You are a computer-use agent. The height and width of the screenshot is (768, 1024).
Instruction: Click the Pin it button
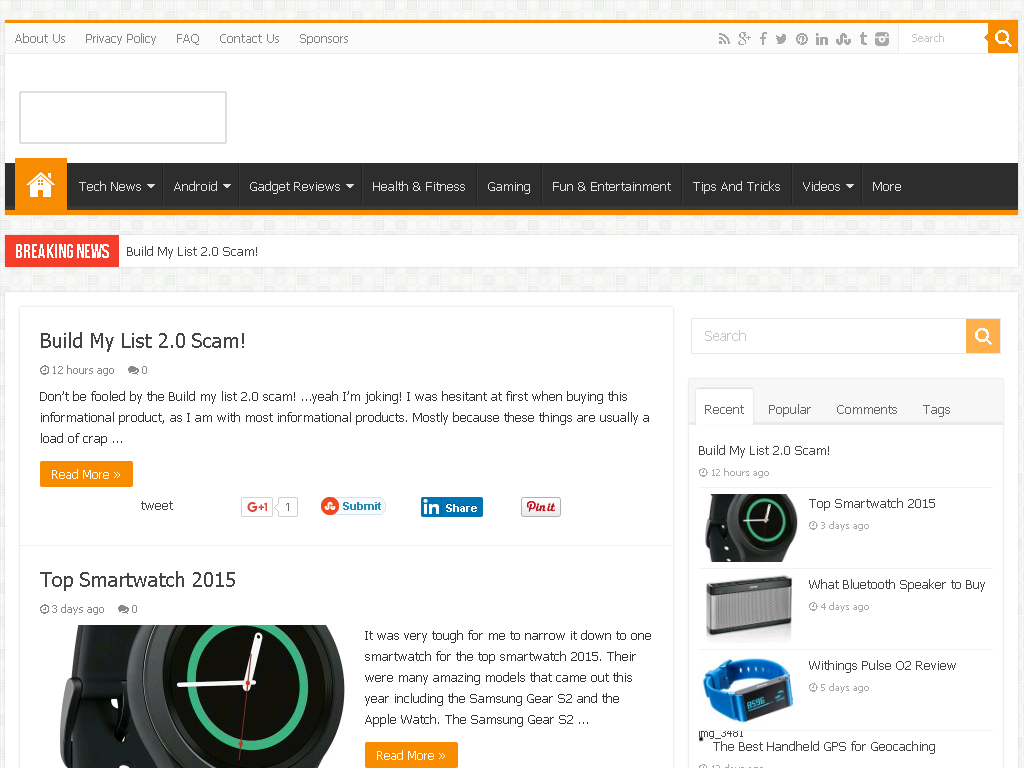[x=541, y=507]
